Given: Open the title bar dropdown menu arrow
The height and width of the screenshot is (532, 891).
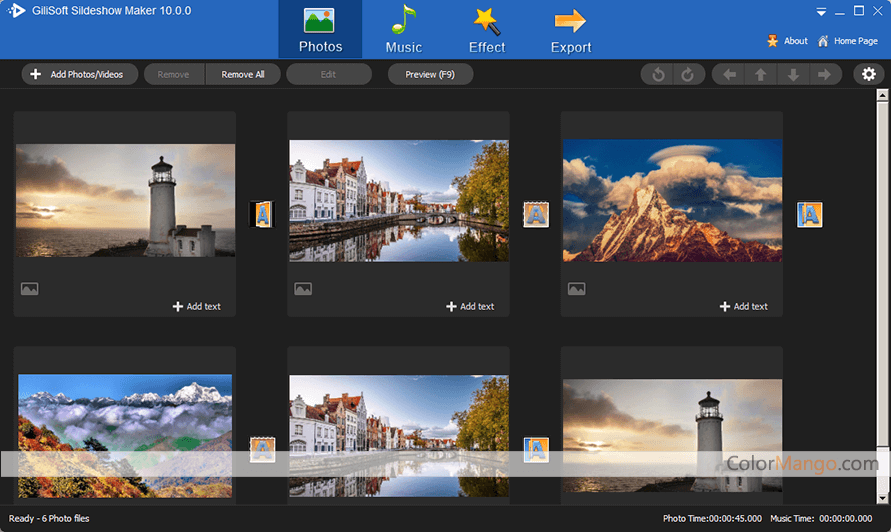Looking at the screenshot, I should pyautogui.click(x=821, y=11).
